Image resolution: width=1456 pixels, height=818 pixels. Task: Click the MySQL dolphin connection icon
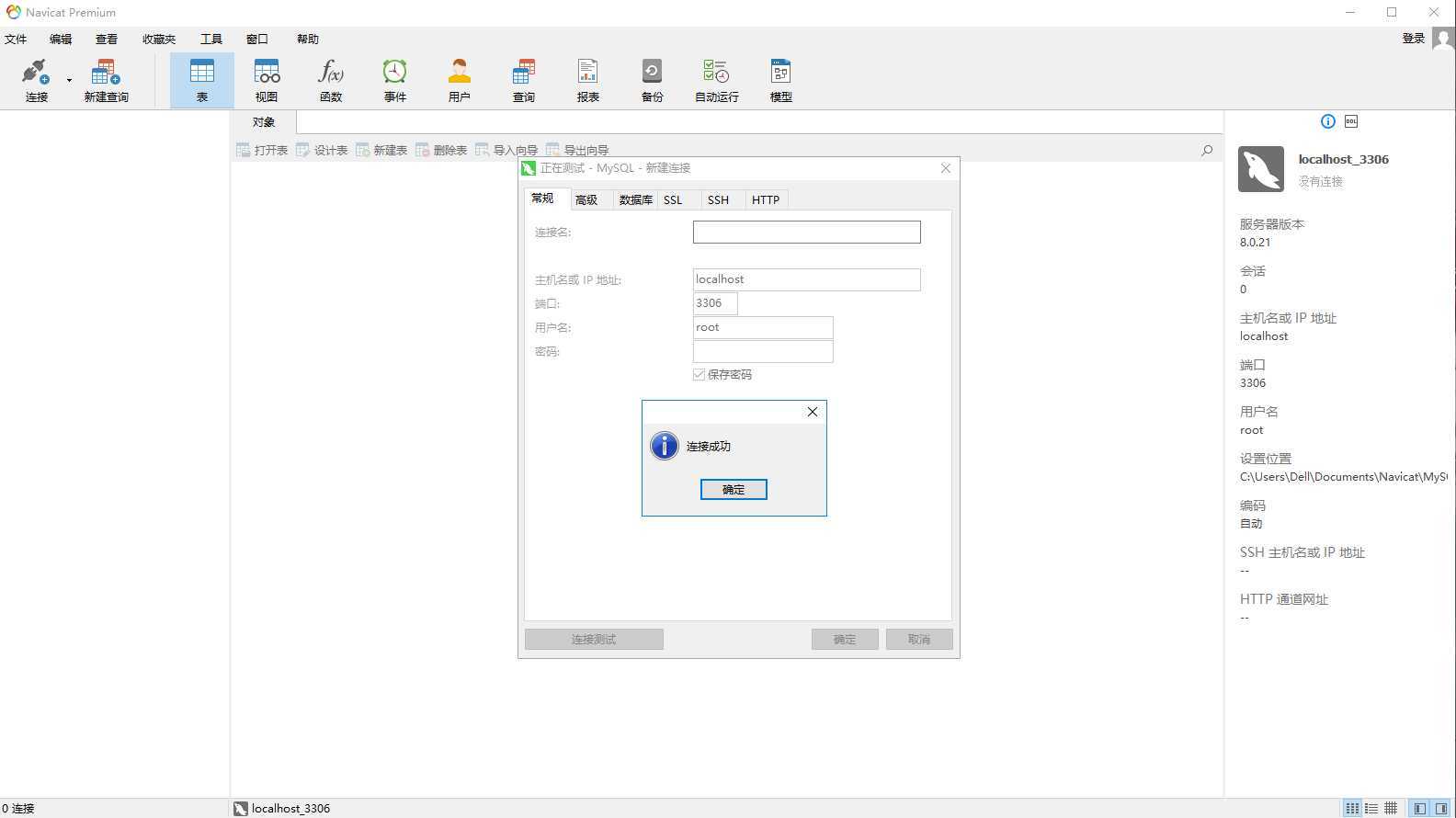click(x=1261, y=169)
